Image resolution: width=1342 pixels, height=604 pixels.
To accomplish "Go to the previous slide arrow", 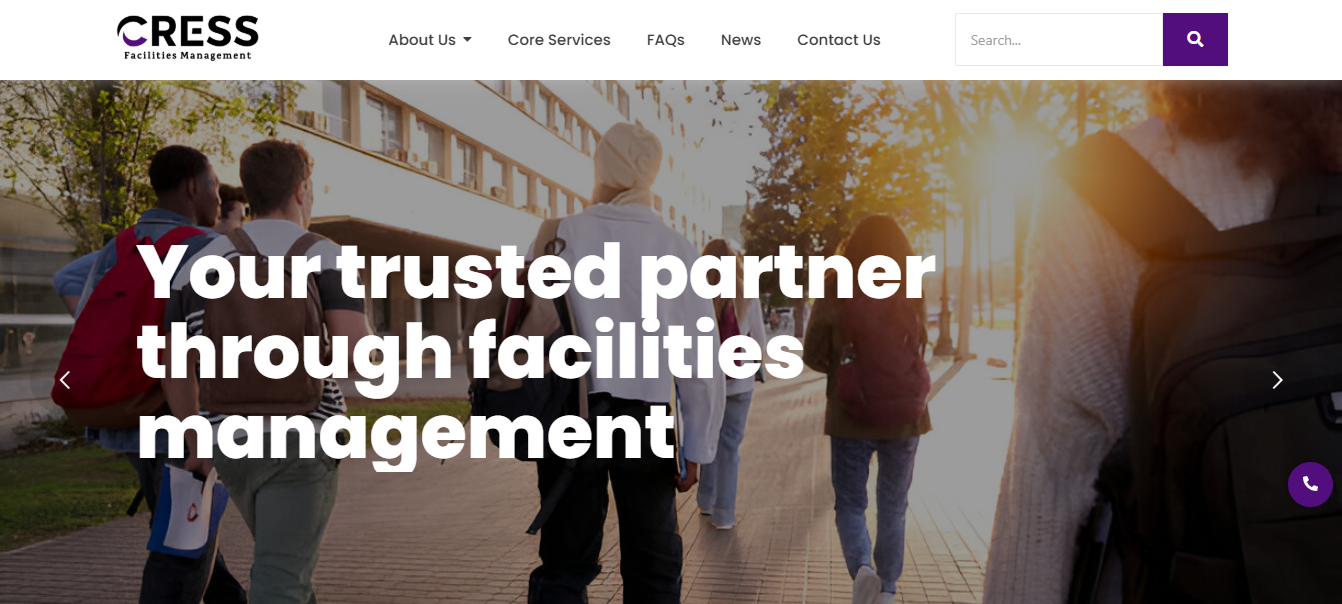I will pos(65,380).
